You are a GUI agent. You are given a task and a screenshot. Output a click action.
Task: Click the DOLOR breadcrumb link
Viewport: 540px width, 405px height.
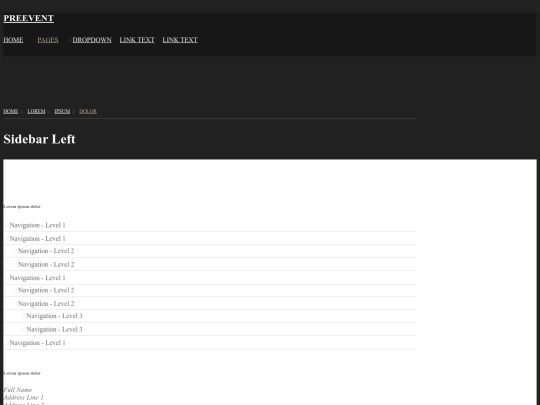88,111
